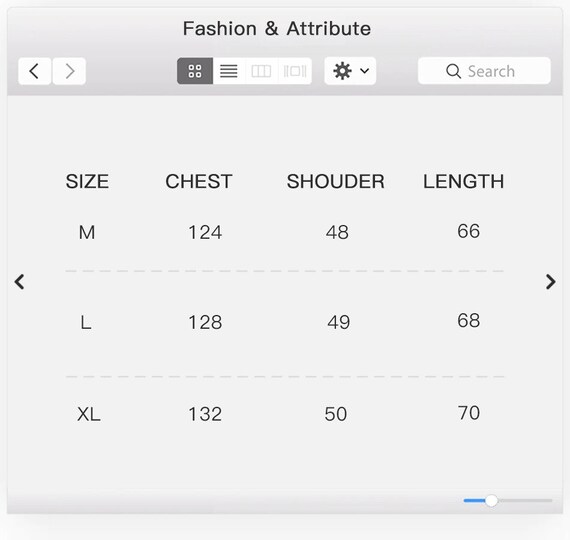Switch to cover flow view

pos(295,71)
